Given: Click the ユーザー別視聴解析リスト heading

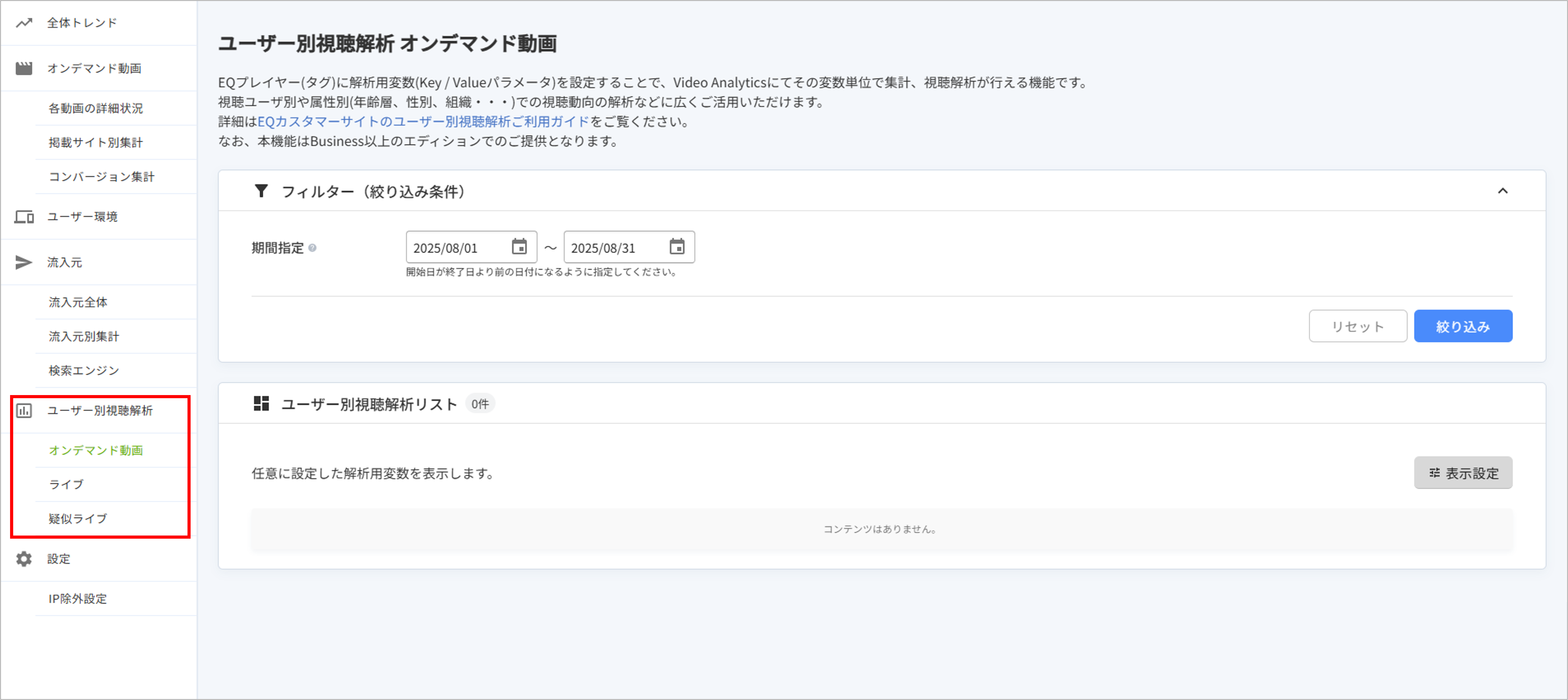Looking at the screenshot, I should pyautogui.click(x=369, y=404).
